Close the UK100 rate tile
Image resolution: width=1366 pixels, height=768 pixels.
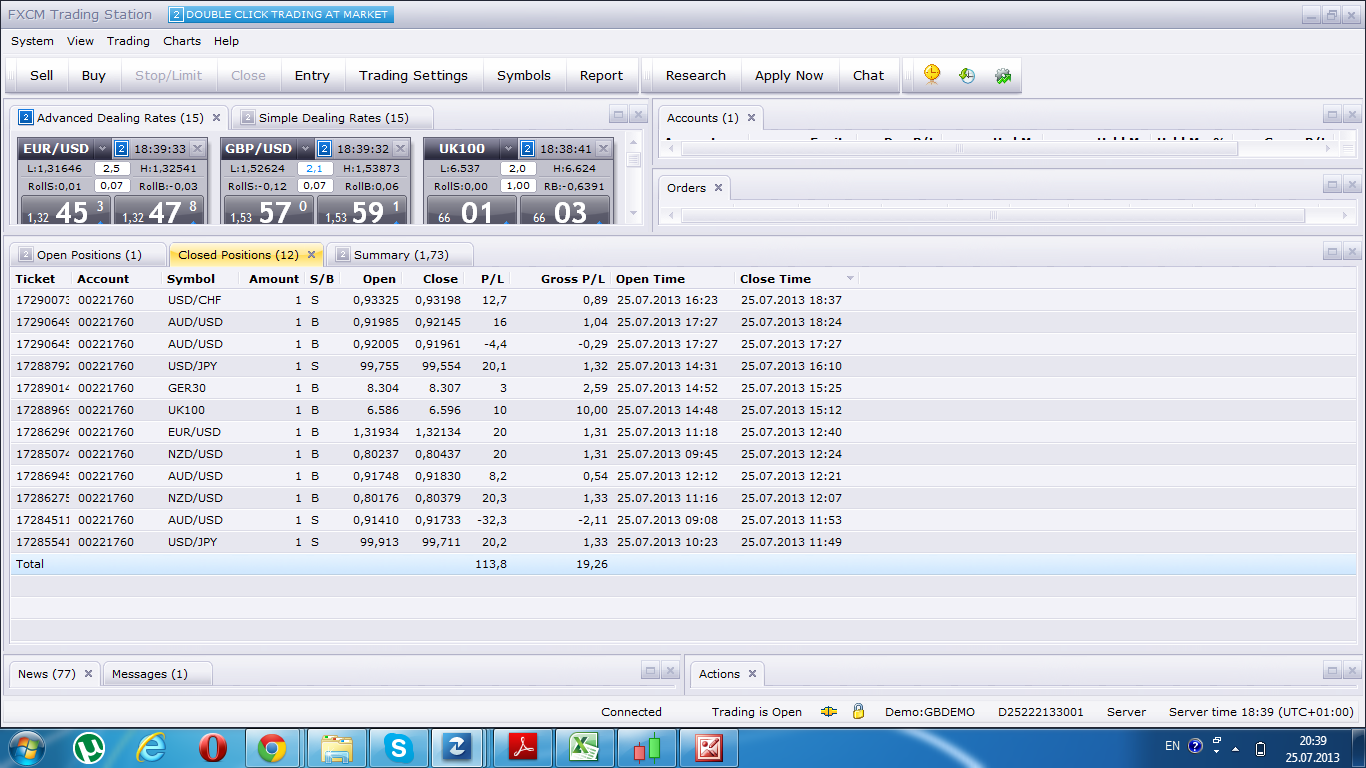602,149
